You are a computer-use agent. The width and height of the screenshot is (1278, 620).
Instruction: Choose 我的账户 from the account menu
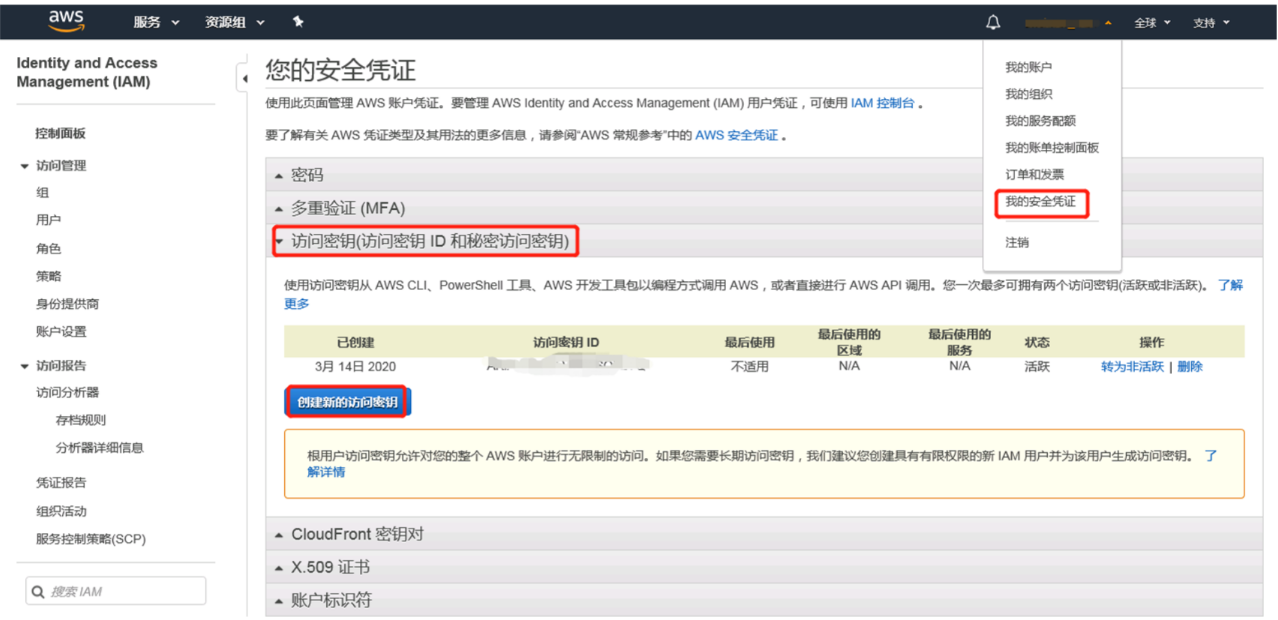pyautogui.click(x=1028, y=68)
